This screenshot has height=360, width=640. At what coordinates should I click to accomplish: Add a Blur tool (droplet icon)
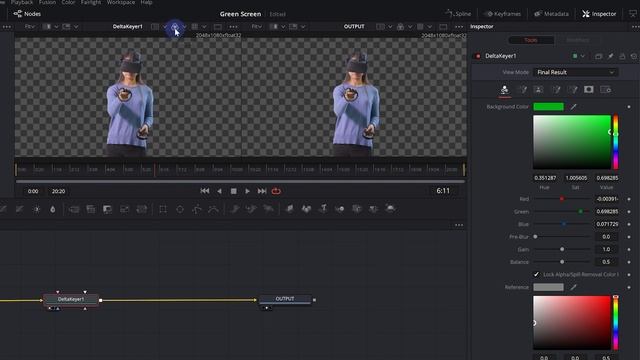53,209
